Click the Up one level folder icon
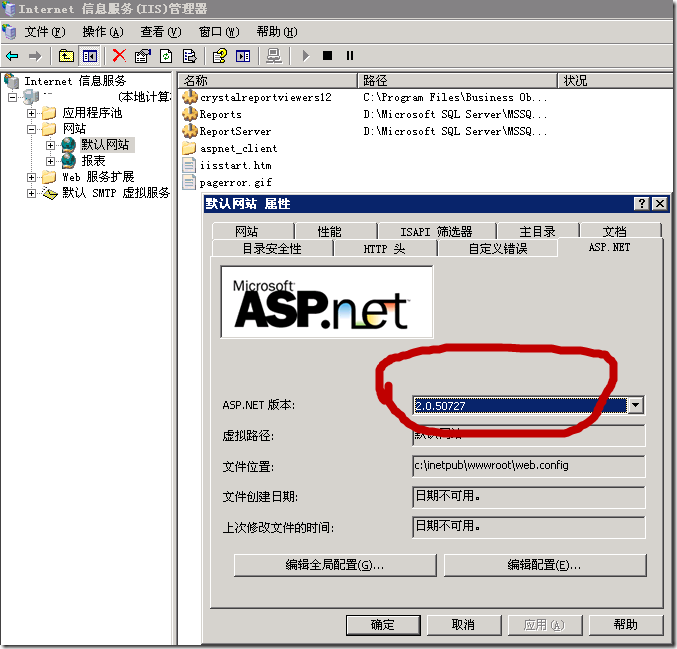This screenshot has height=649, width=677. point(66,56)
